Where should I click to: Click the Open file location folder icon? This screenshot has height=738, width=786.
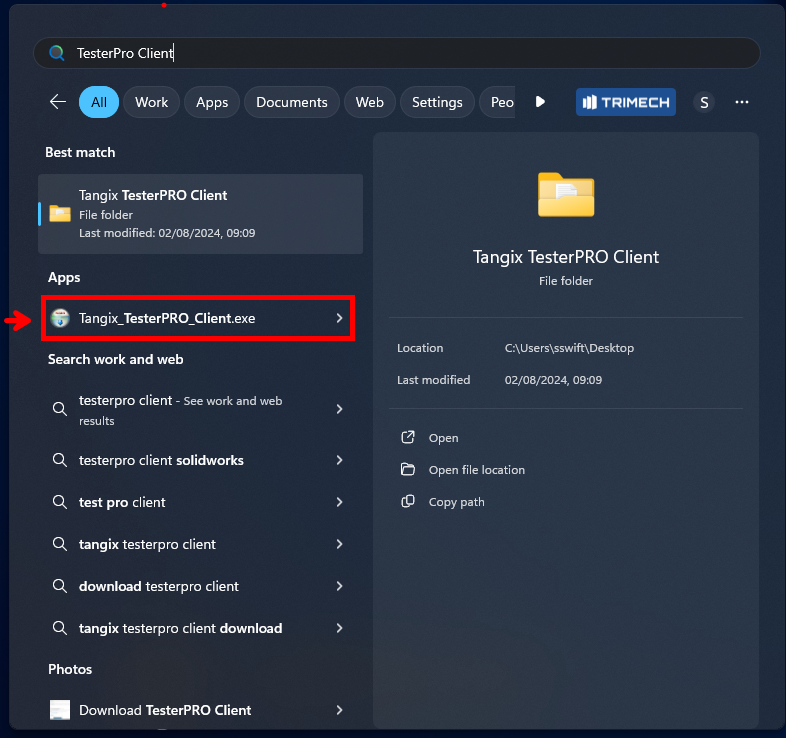(x=408, y=470)
